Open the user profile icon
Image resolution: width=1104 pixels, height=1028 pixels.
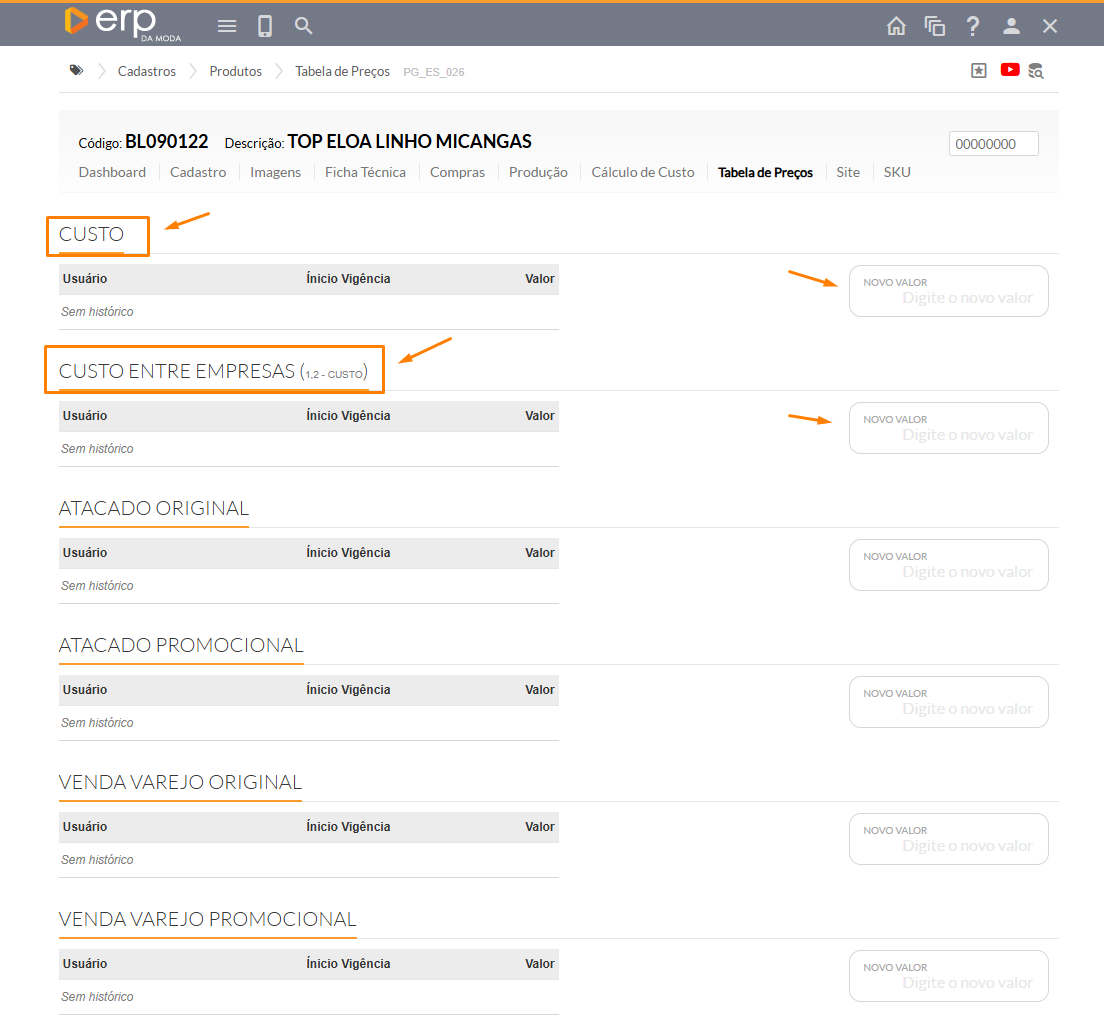1011,26
